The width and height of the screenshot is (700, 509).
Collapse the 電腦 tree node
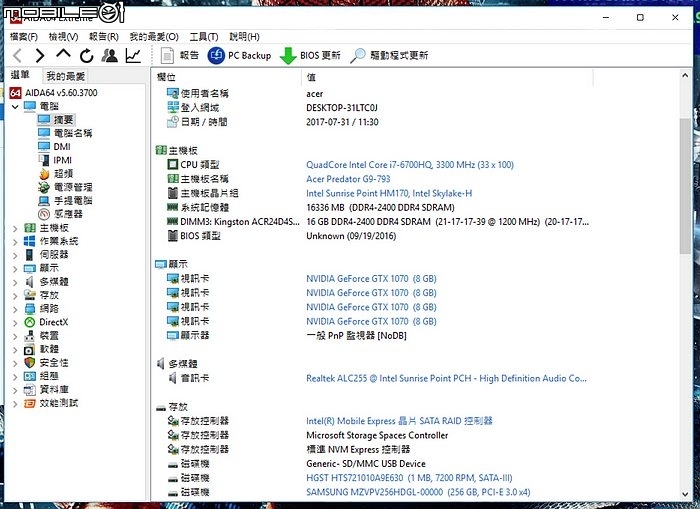pyautogui.click(x=15, y=107)
